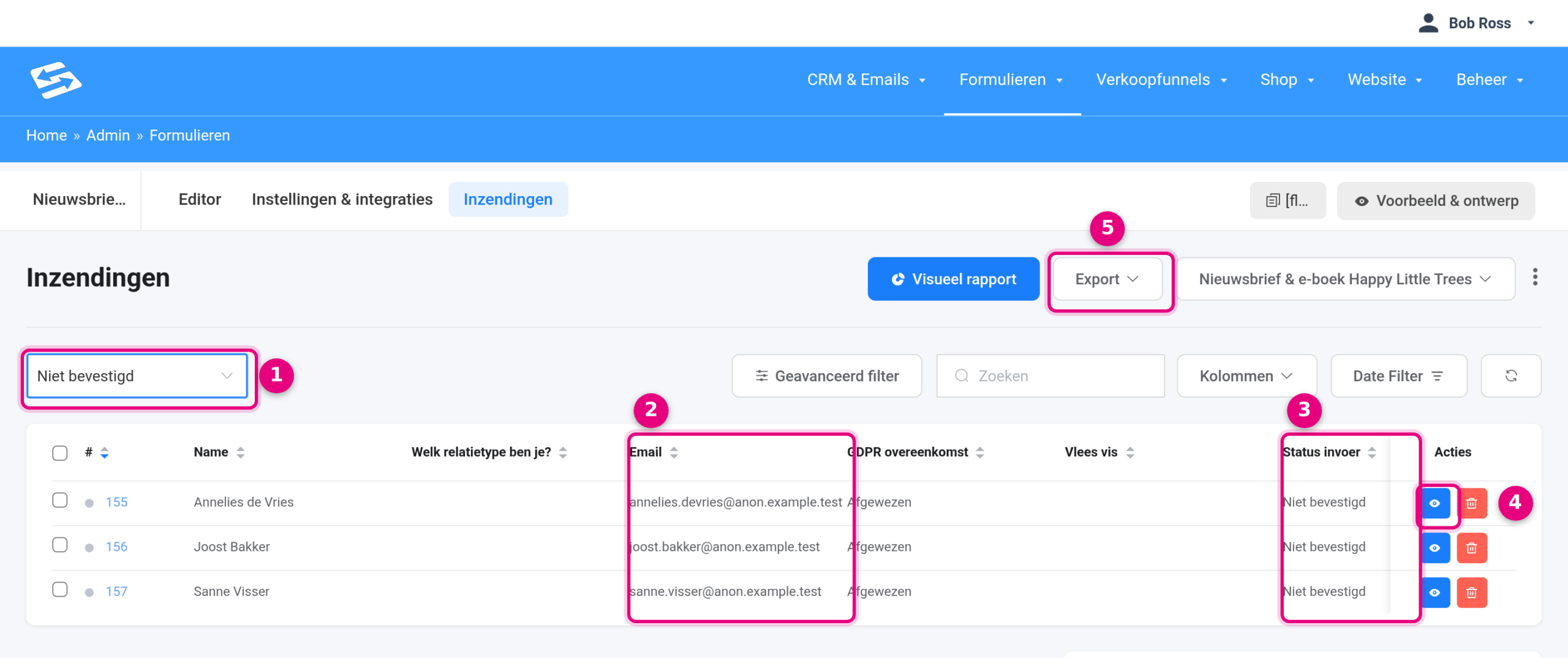Open the Geavanceerd filter
The width and height of the screenshot is (1568, 658).
click(x=827, y=376)
